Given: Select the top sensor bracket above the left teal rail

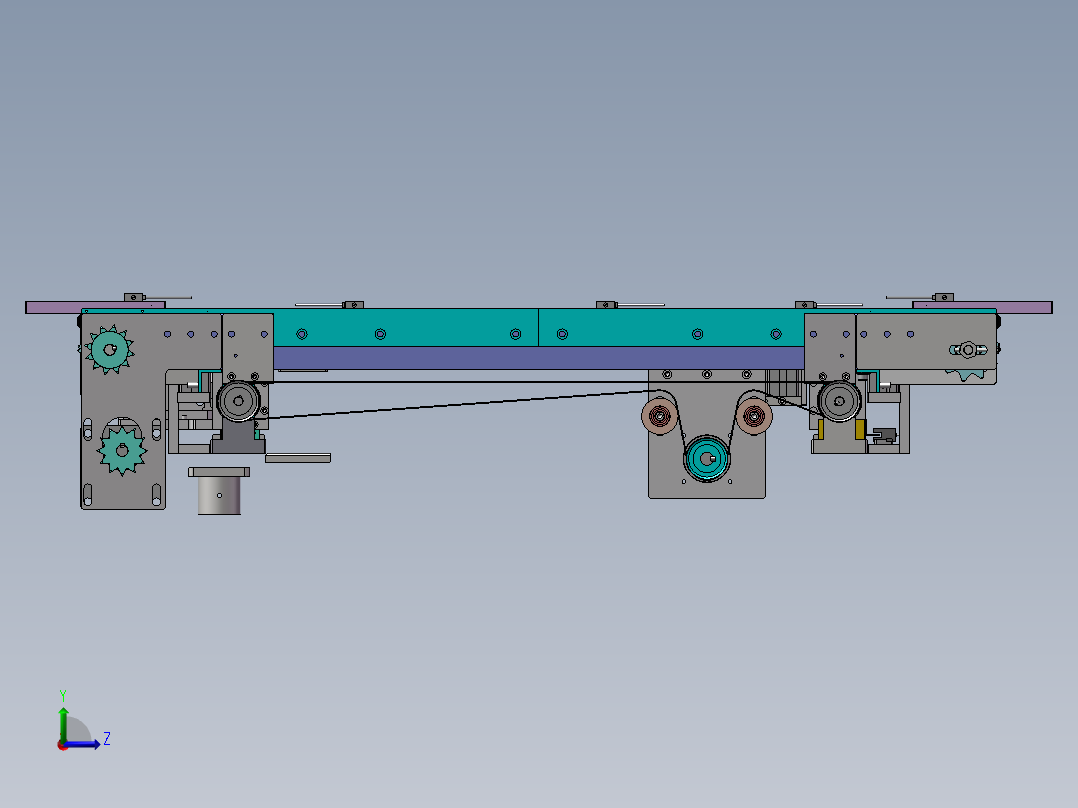Looking at the screenshot, I should coord(353,305).
